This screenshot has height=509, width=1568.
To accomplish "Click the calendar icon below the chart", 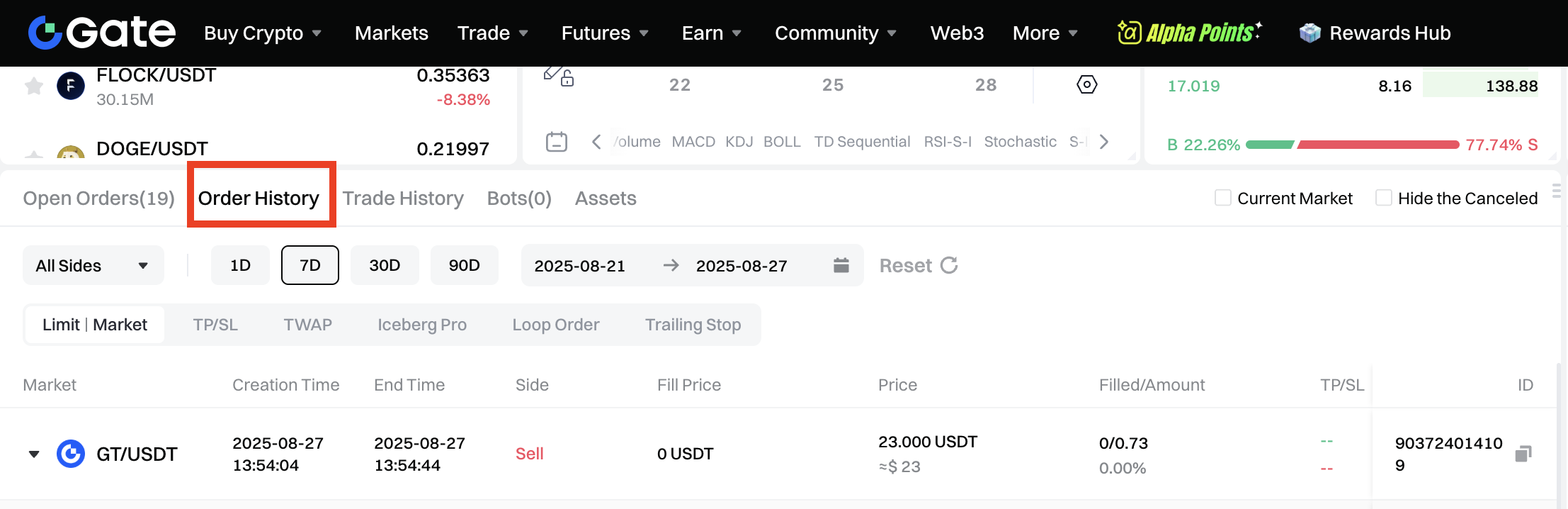I will (x=557, y=142).
